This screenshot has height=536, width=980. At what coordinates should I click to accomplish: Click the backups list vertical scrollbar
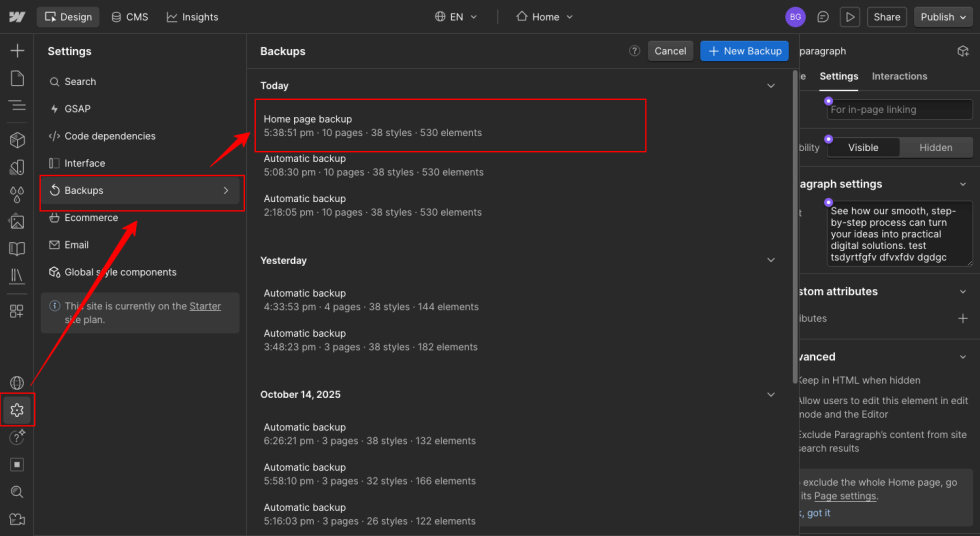tap(795, 226)
